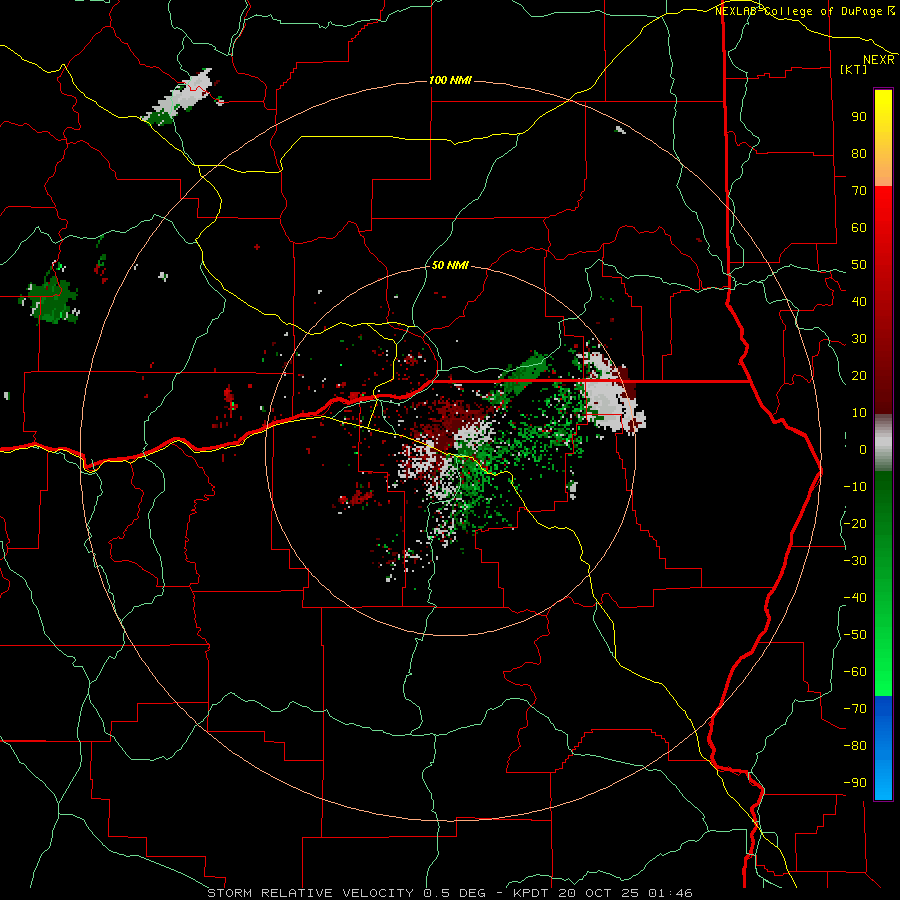This screenshot has width=900, height=900.
Task: Select the positive 60 knot scale label
Action: click(859, 228)
